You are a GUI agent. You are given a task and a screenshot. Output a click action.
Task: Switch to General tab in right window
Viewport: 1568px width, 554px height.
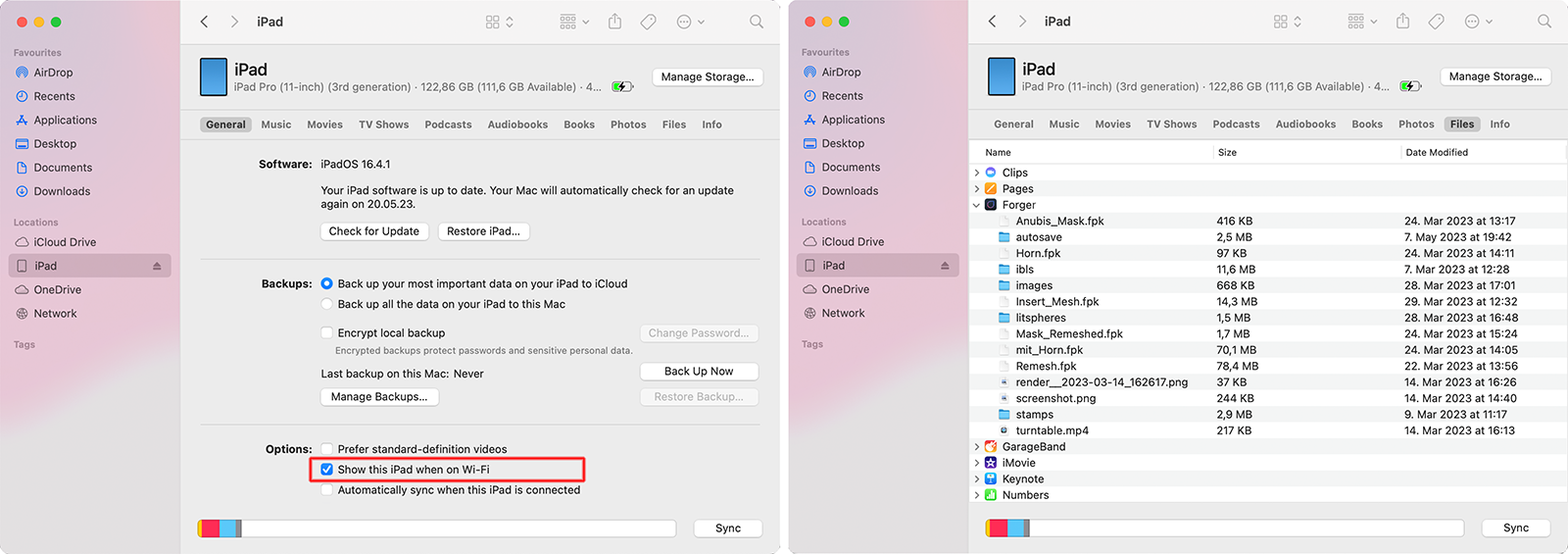click(x=1013, y=125)
